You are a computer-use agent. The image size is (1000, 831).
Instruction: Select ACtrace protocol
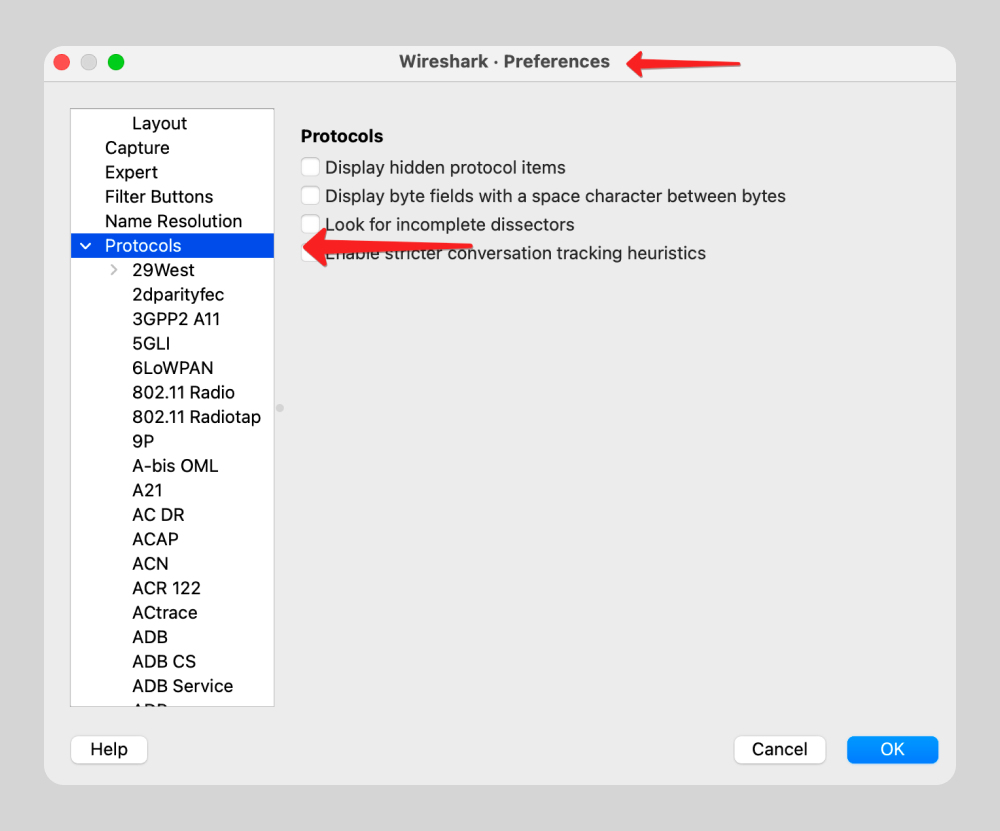(x=165, y=612)
